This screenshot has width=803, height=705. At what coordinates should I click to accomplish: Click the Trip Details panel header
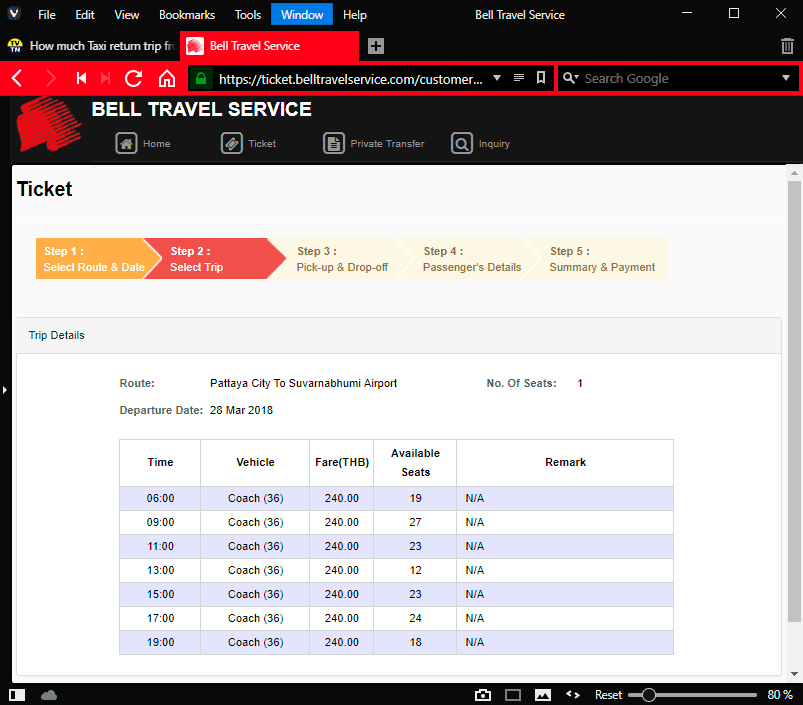399,335
